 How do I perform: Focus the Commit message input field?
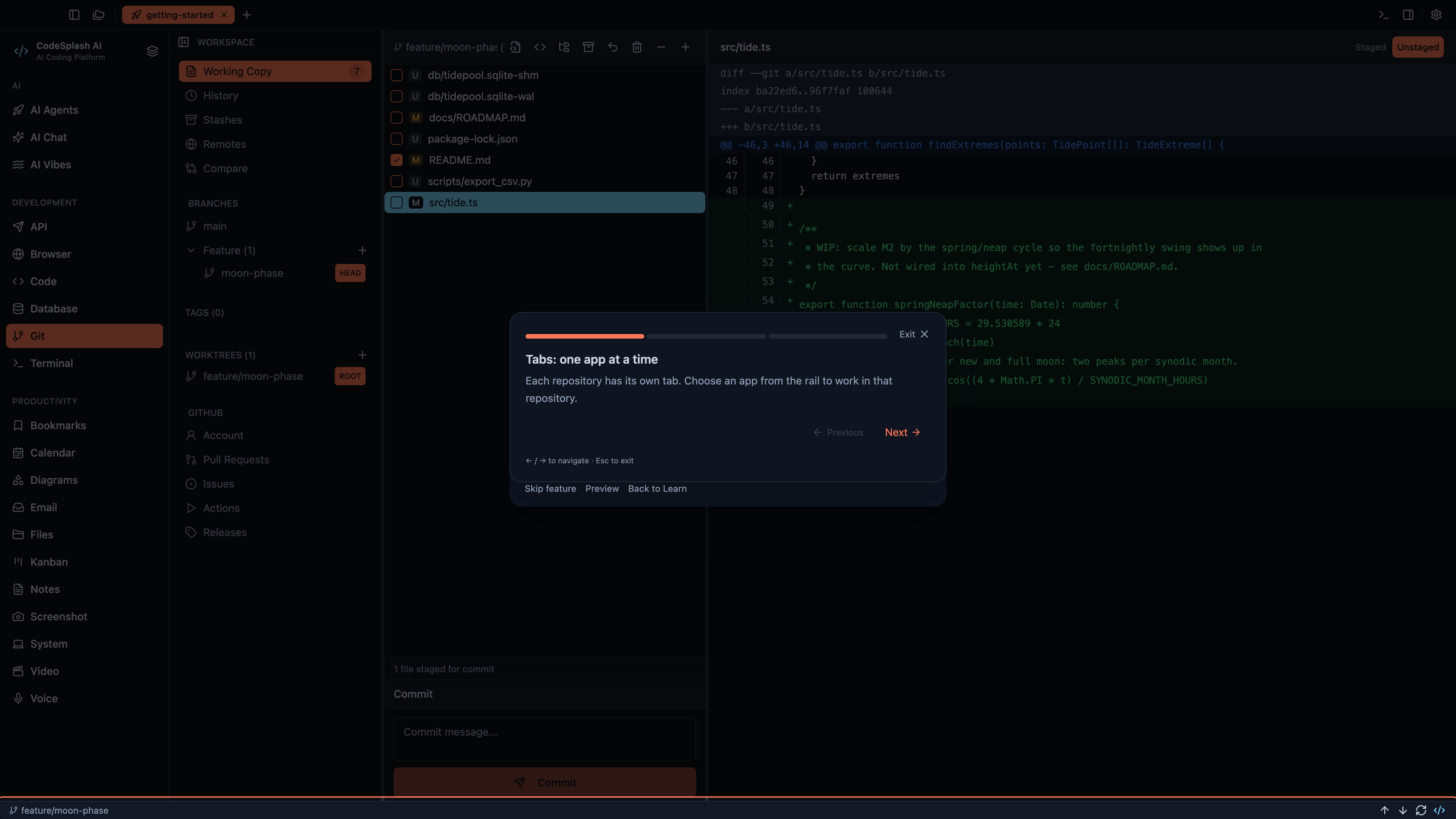coord(545,739)
